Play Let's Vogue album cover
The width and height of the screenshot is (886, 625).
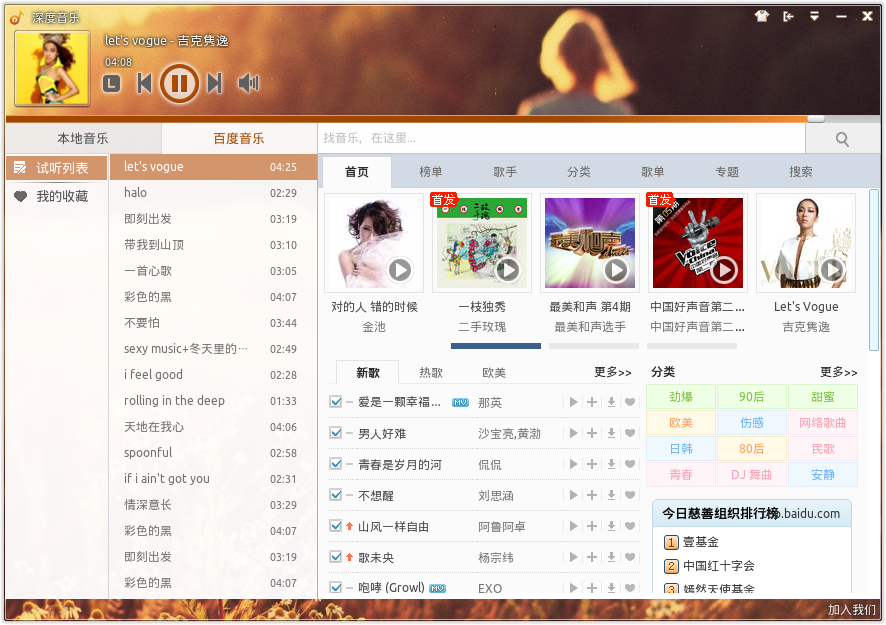(832, 270)
